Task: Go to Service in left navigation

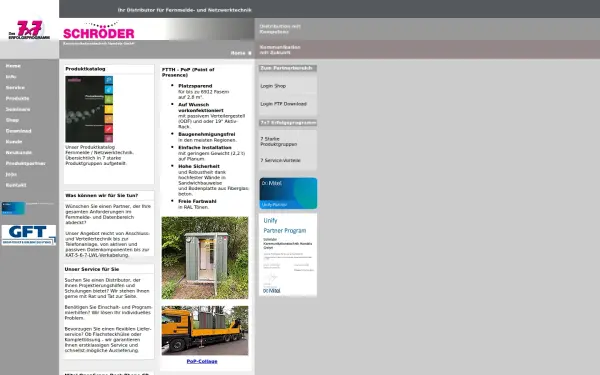Action: tap(15, 88)
